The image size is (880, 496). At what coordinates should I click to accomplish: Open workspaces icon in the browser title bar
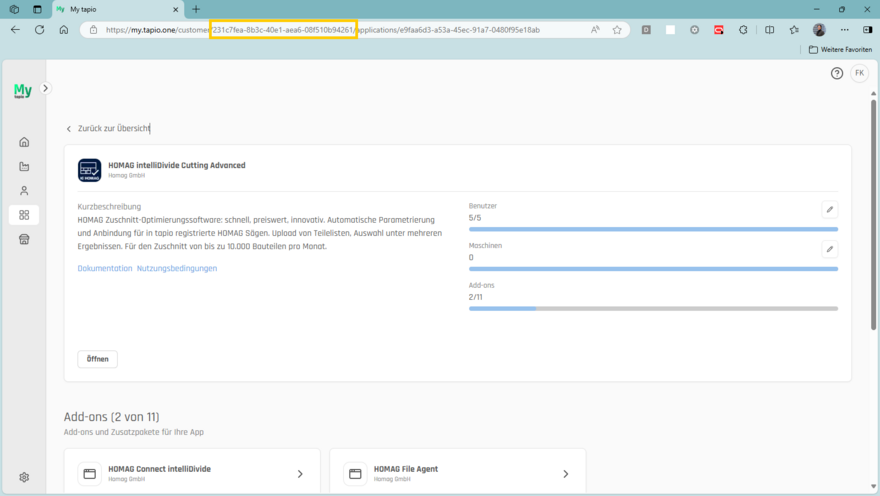[14, 10]
